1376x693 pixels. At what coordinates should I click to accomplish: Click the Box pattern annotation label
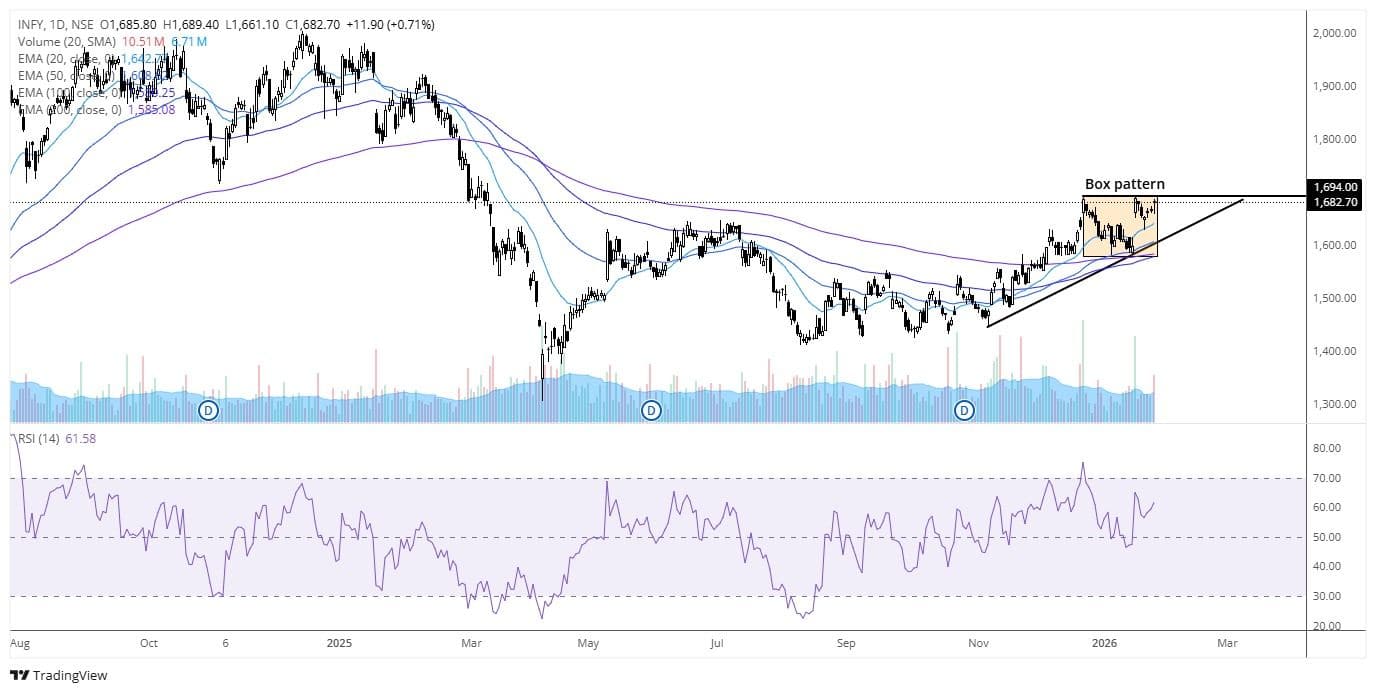[1125, 185]
